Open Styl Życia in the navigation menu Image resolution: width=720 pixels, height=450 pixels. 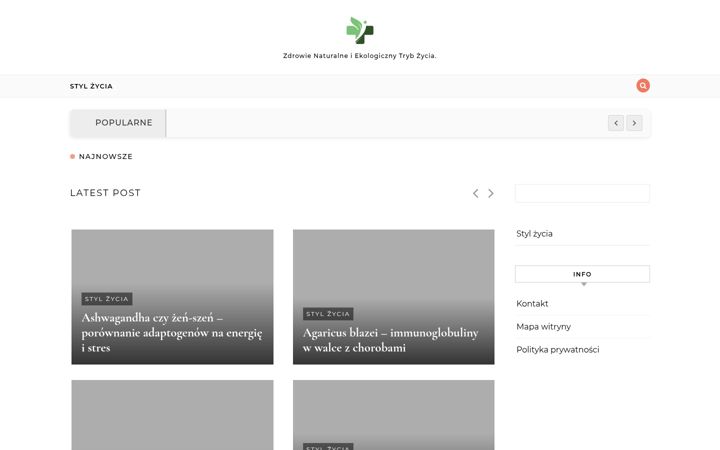point(91,86)
